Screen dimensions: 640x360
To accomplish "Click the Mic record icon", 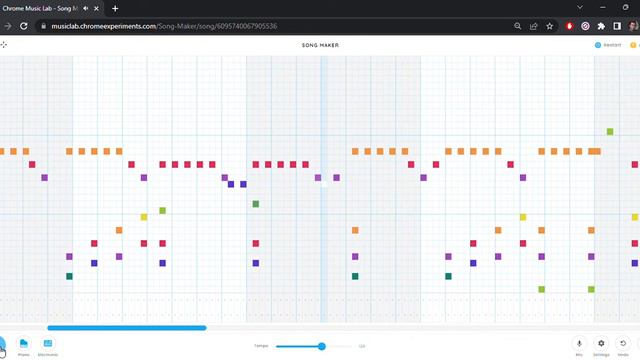I will coord(579,344).
